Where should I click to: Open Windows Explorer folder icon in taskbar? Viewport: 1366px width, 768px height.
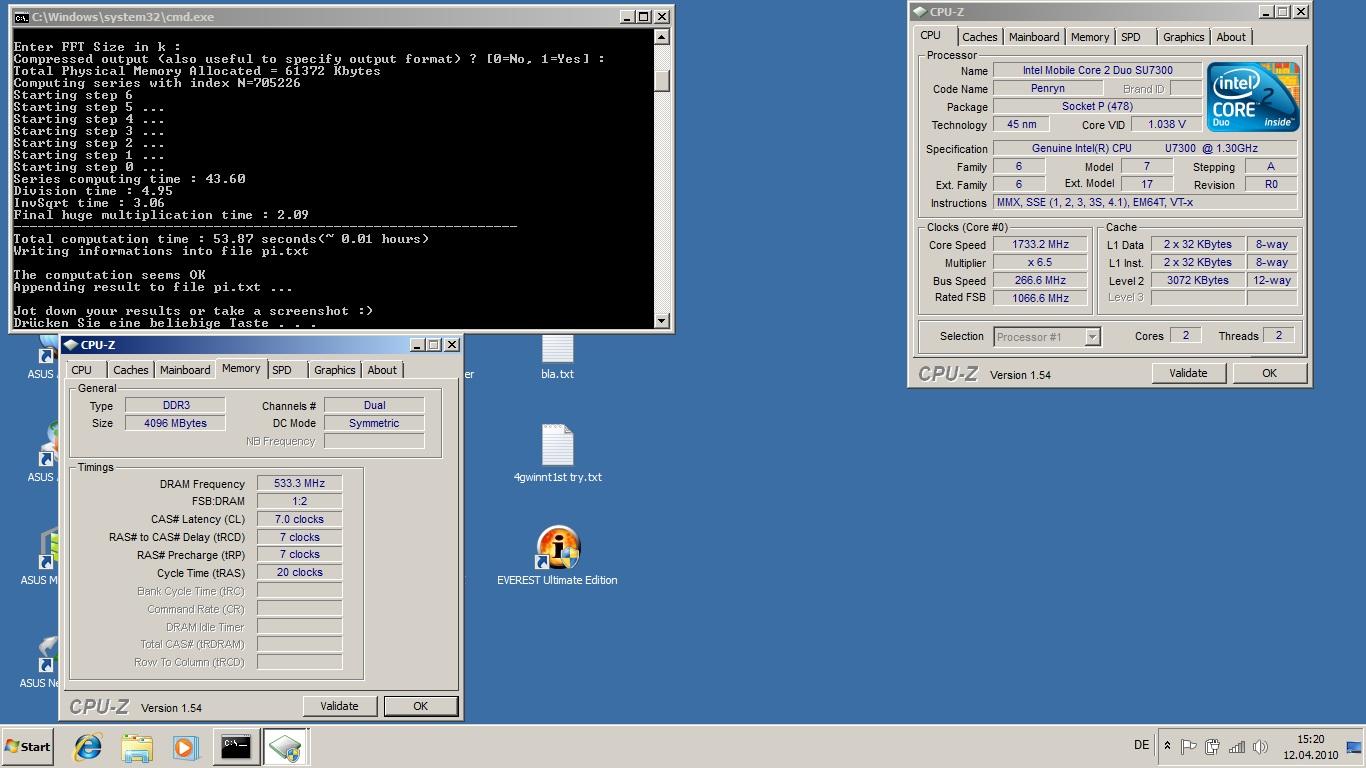click(x=137, y=746)
